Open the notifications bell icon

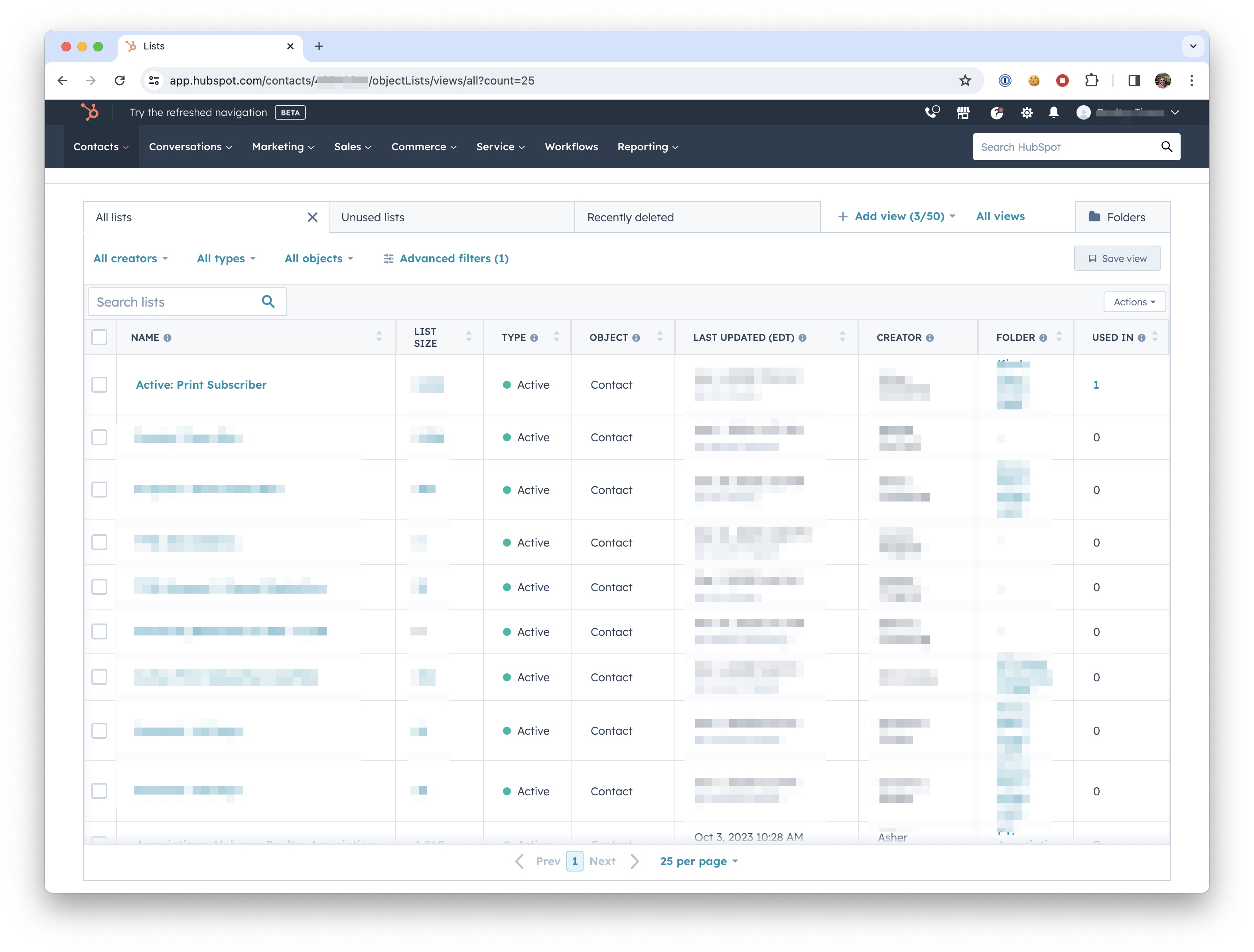point(1053,113)
